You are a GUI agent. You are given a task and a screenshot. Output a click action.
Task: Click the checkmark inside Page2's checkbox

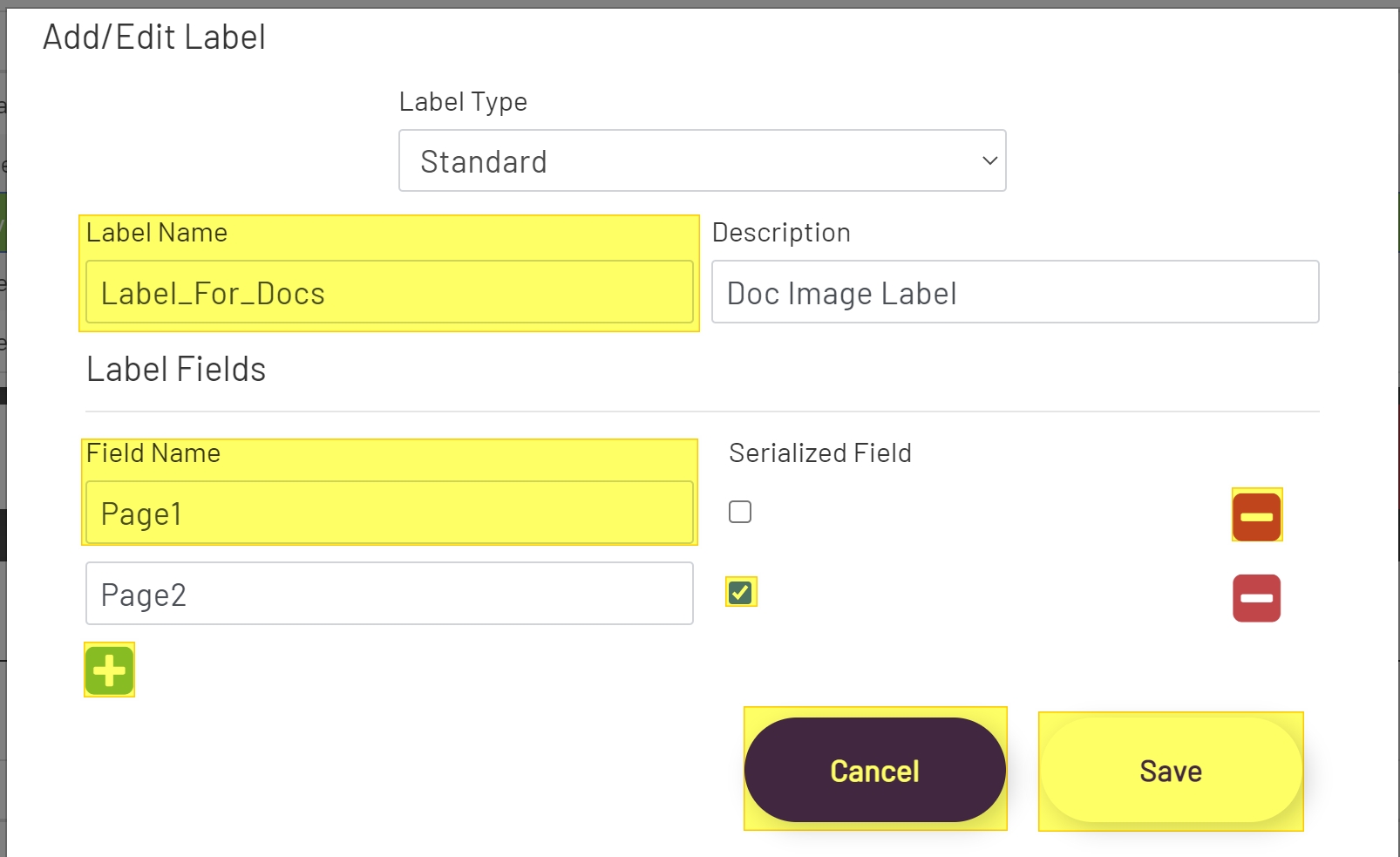coord(739,592)
